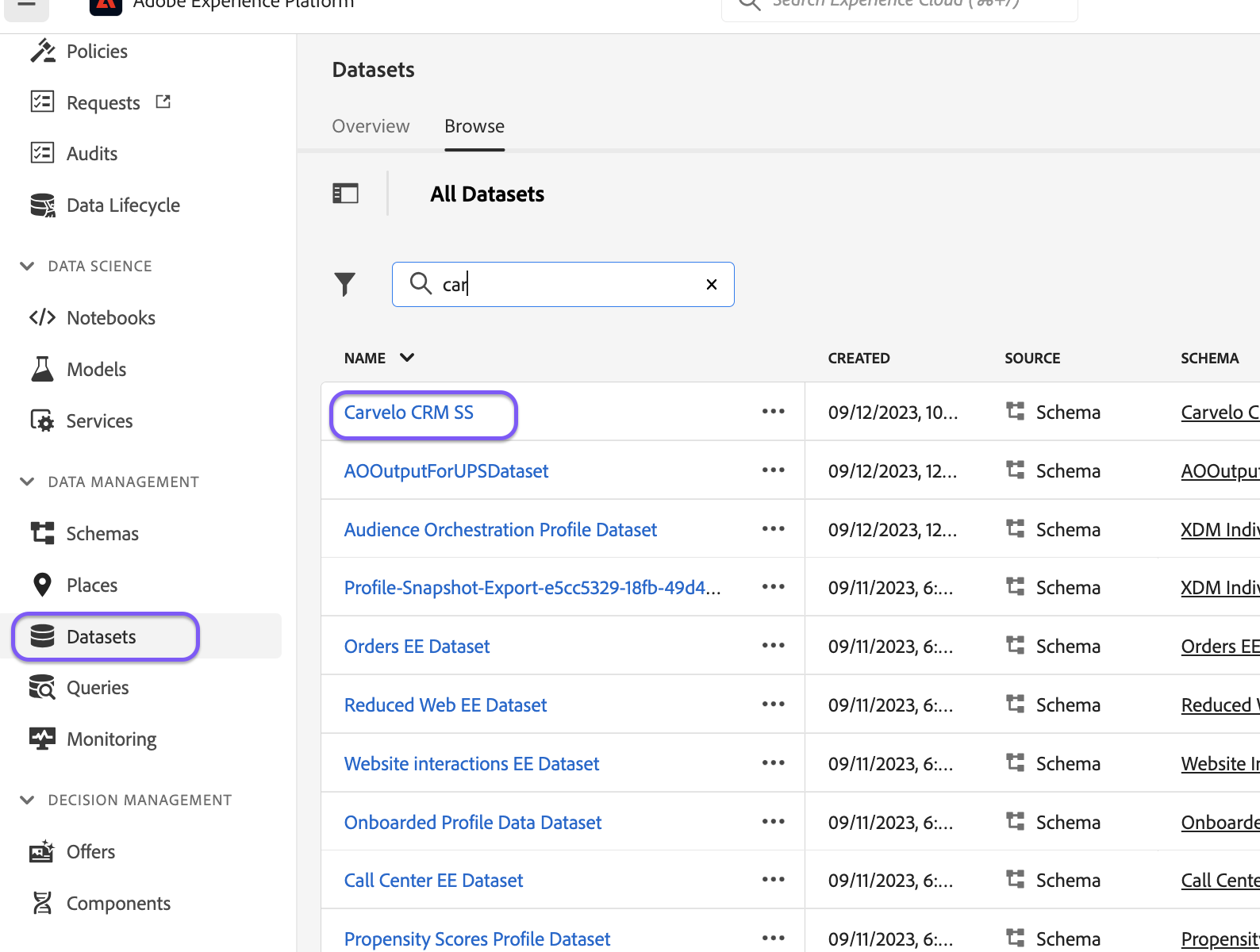Screen dimensions: 1260x952
Task: Collapse the Data Management section
Action: (27, 482)
